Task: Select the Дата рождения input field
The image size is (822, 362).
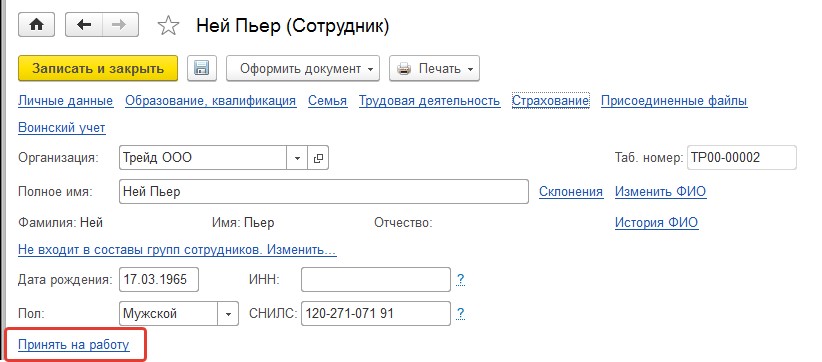Action: (x=159, y=279)
